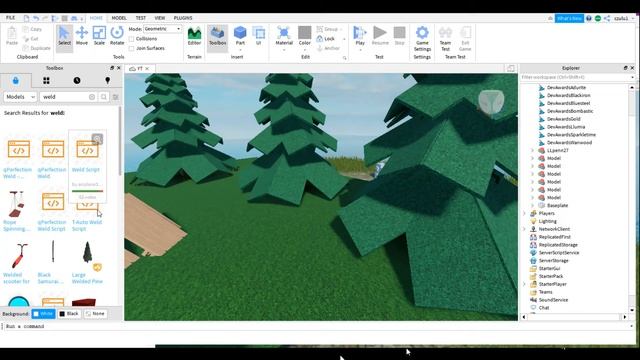Set Toolbox background to White
640x360 pixels.
[43, 313]
